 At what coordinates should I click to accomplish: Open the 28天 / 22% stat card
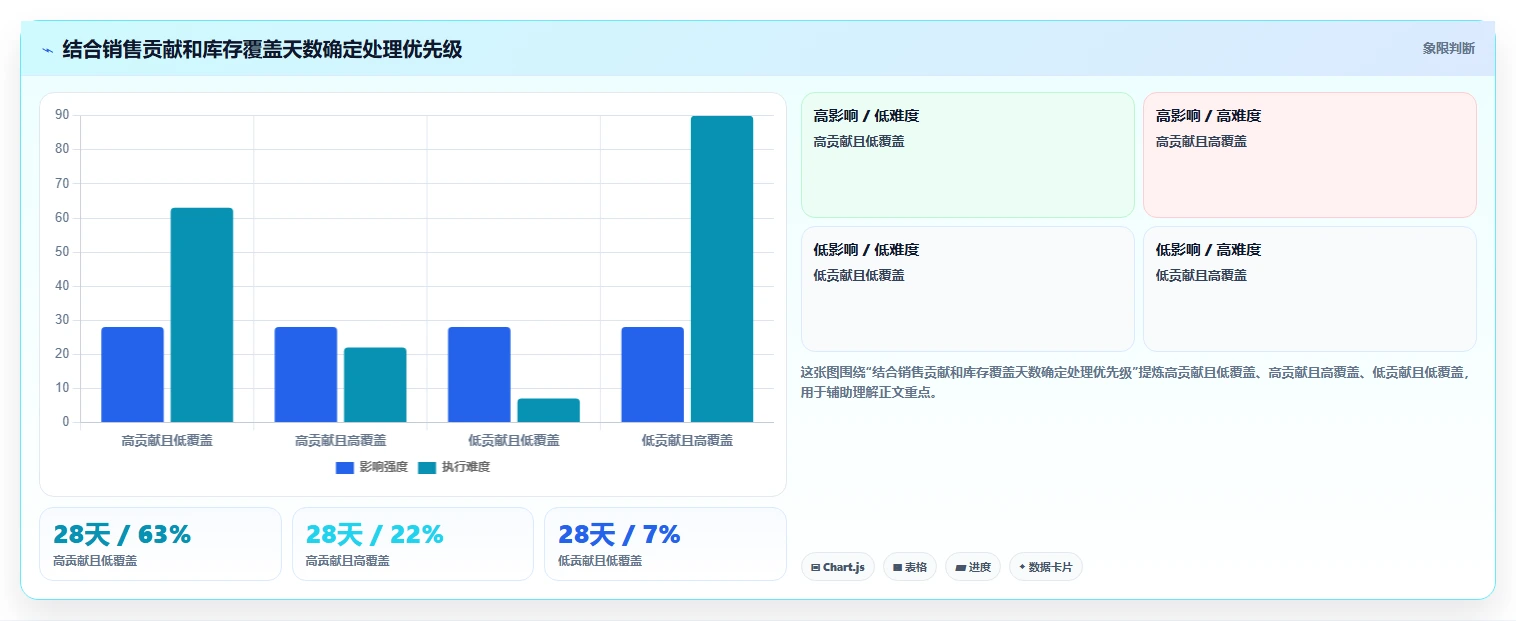[413, 544]
